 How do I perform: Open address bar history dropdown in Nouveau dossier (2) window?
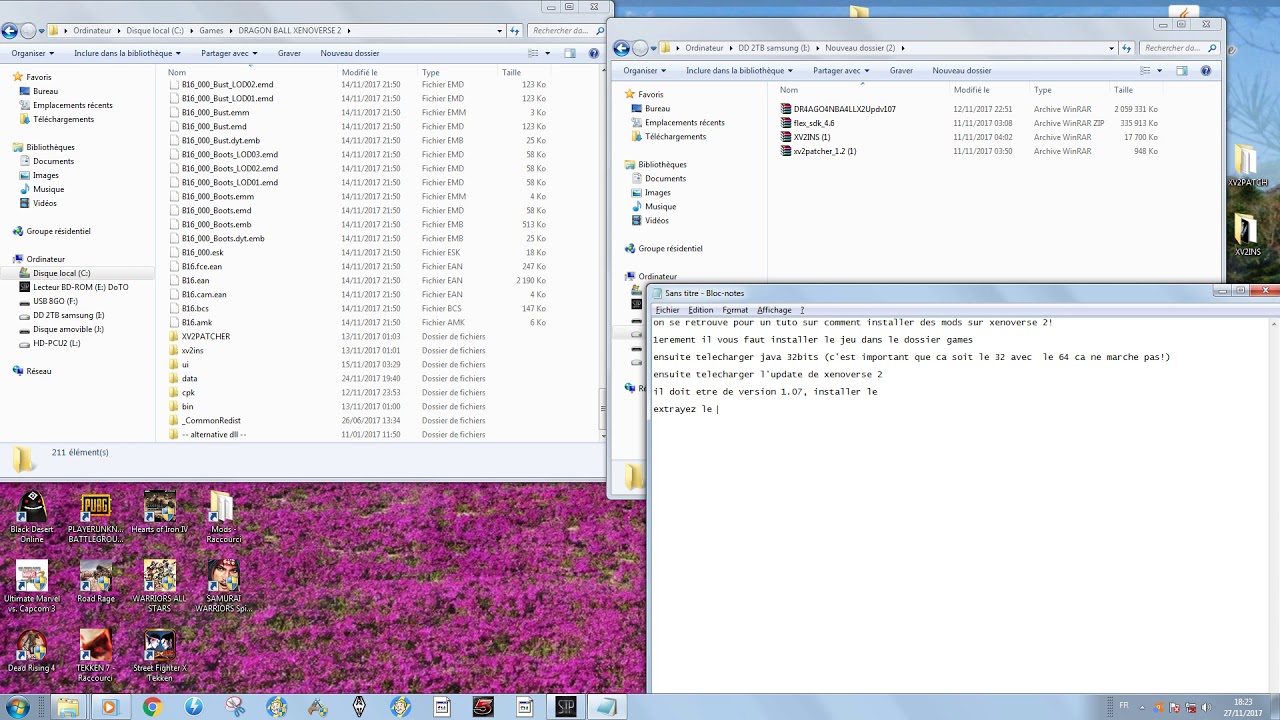point(1111,48)
